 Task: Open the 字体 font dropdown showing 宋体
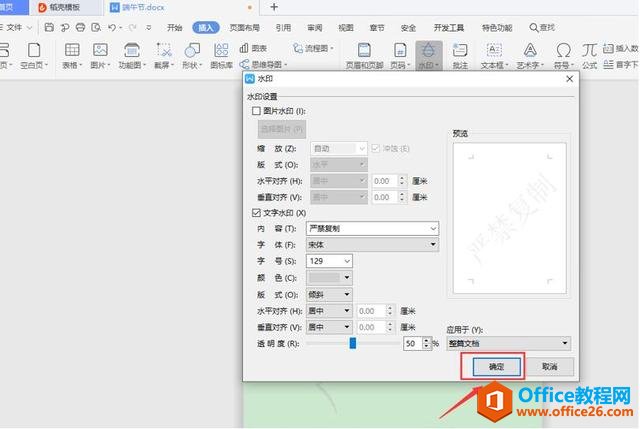tap(432, 245)
